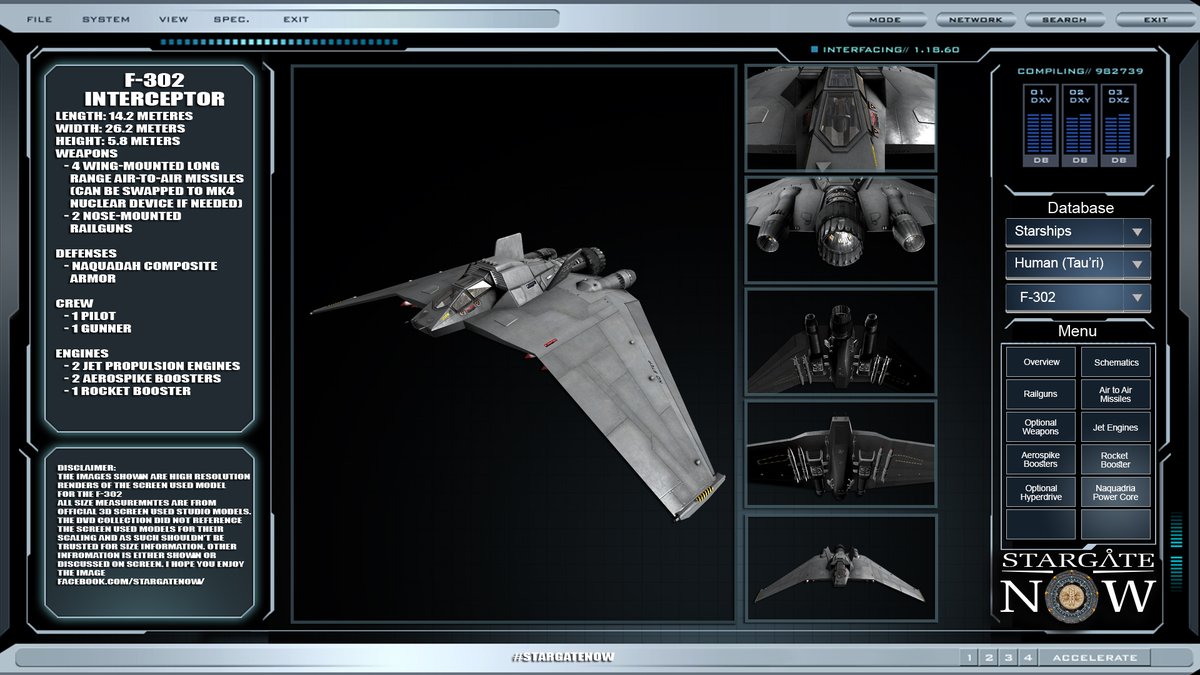This screenshot has width=1200, height=675.
Task: Open the SPEC. menu
Action: [232, 20]
